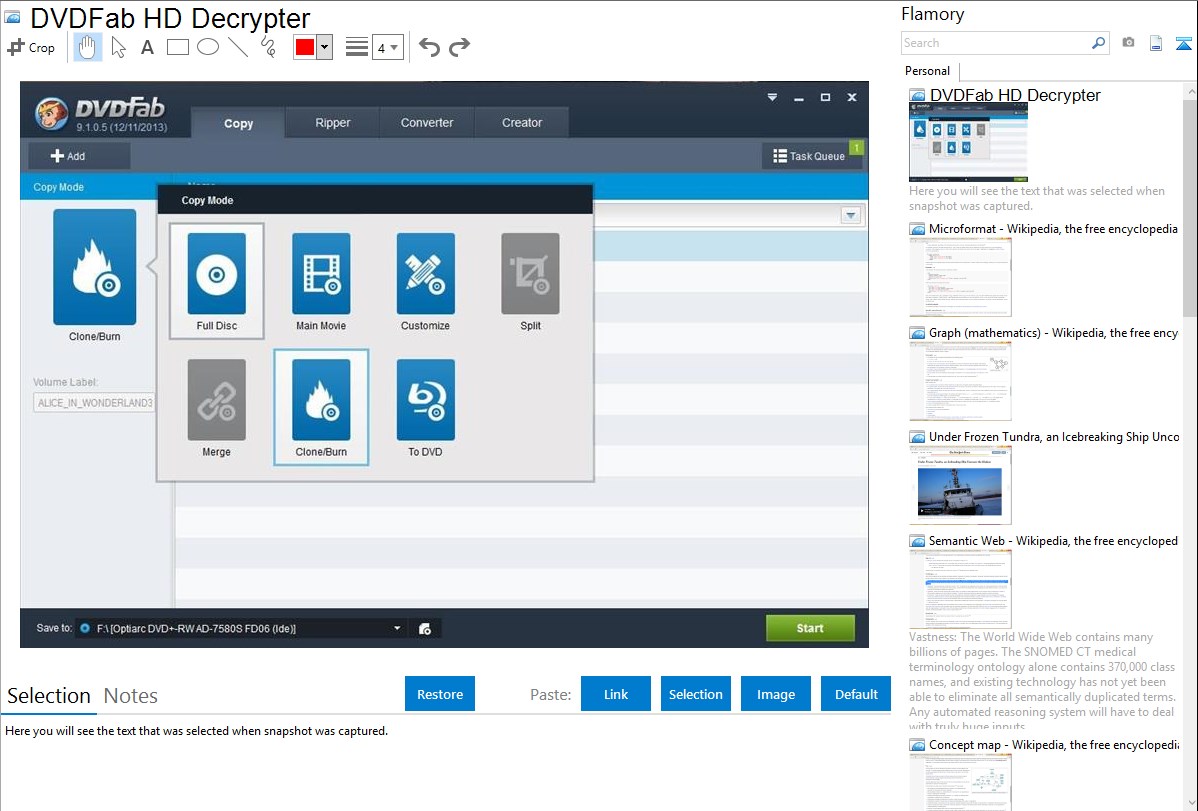Pick the rectangle drawing tool

[177, 47]
